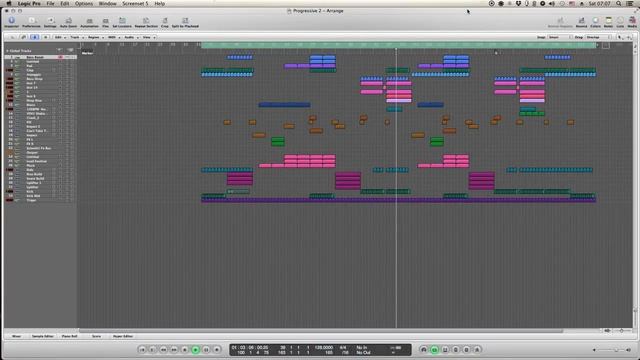Open the MIDI local menu dropdown
The image size is (640, 360).
(x=113, y=37)
